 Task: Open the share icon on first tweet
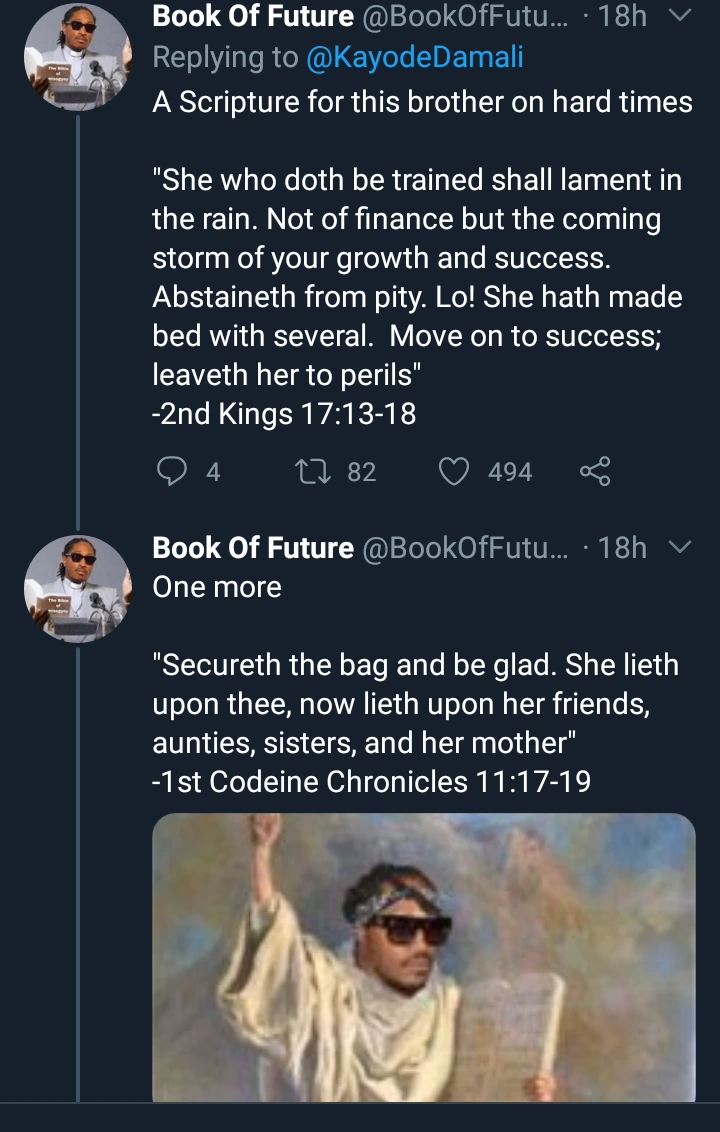point(595,471)
